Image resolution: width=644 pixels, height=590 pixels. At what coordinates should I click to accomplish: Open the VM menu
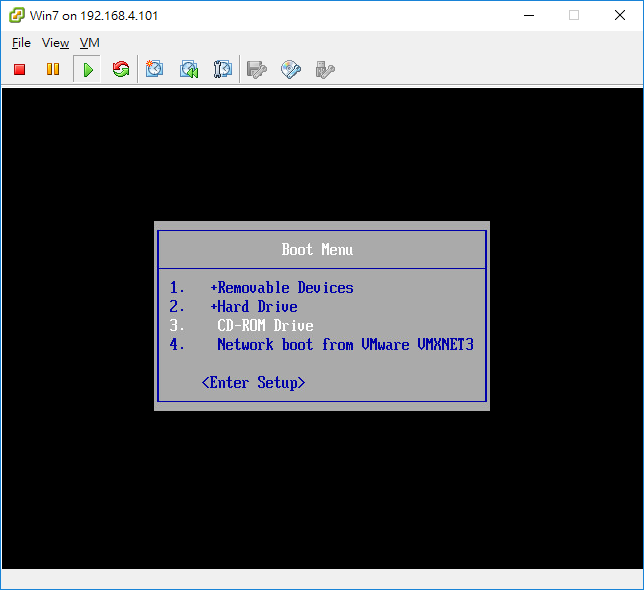coord(90,43)
